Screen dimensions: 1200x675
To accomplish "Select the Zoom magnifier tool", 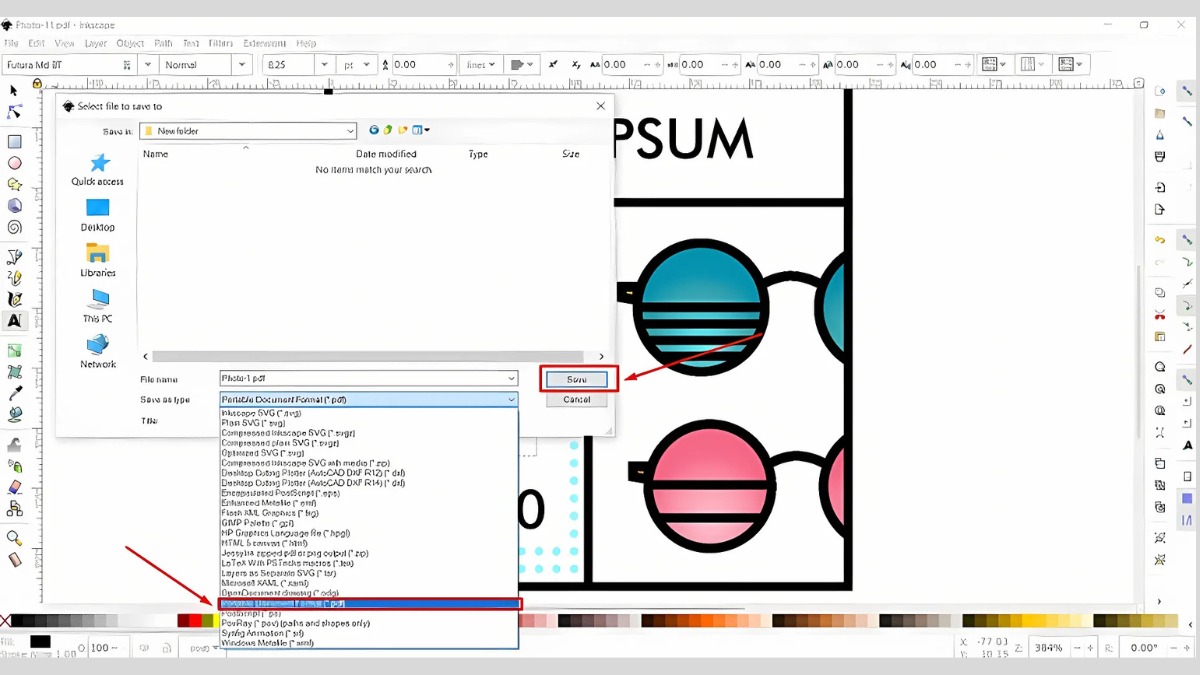I will coord(15,538).
